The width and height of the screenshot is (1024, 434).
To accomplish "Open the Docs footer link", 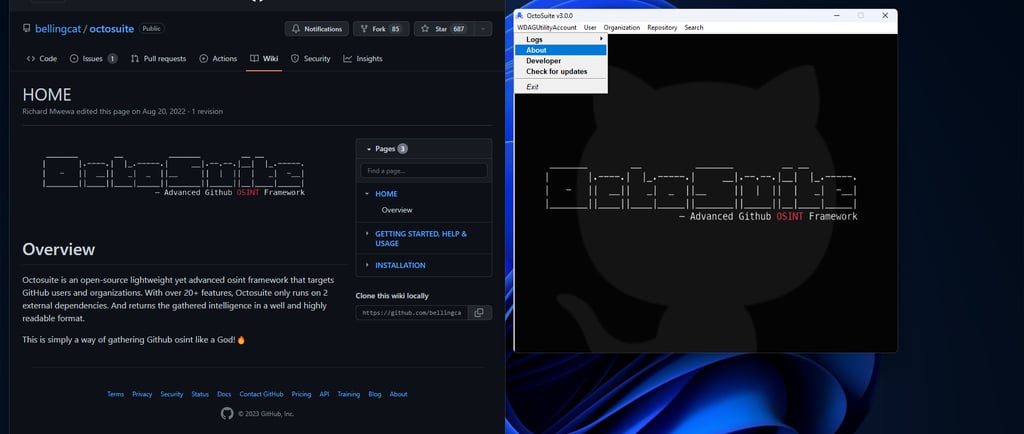I will [224, 394].
